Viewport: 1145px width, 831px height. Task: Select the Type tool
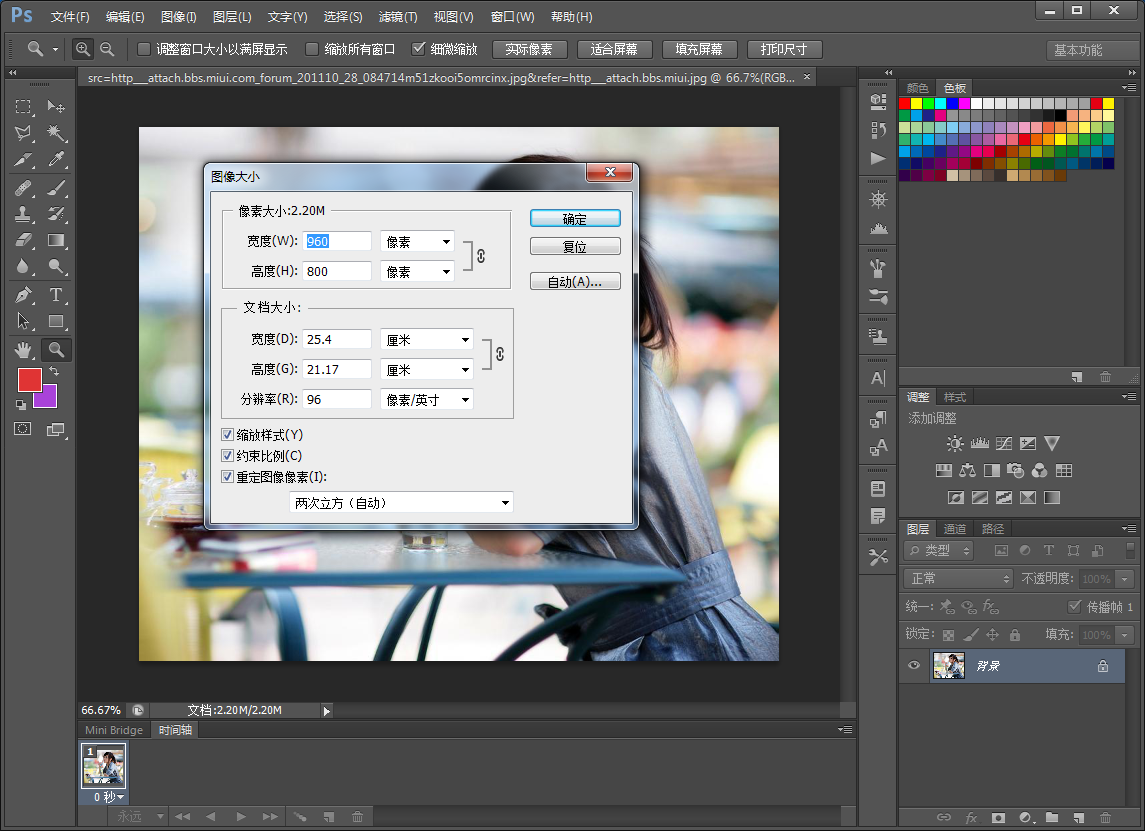coord(56,294)
